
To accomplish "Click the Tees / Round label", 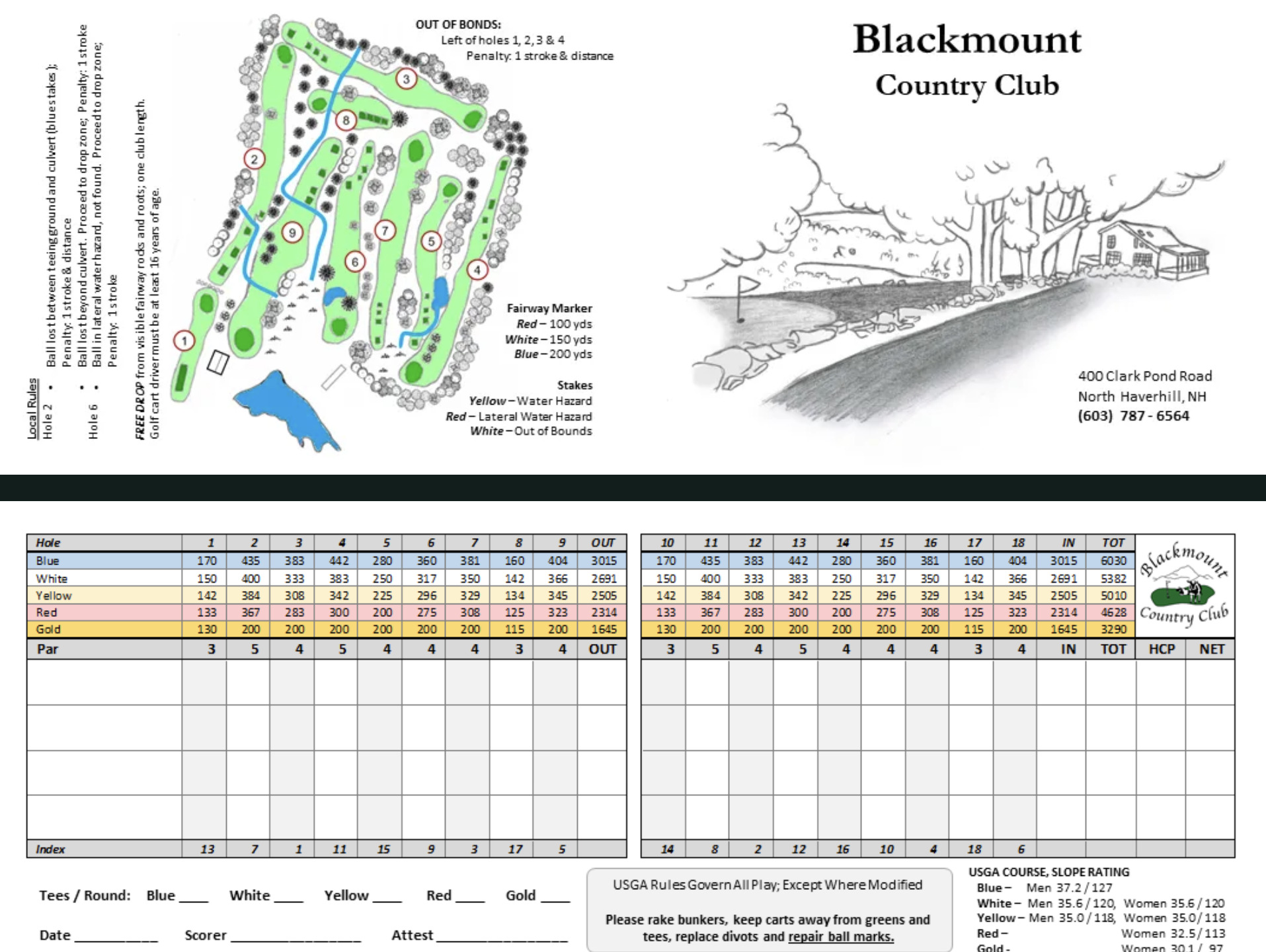I will click(x=85, y=896).
